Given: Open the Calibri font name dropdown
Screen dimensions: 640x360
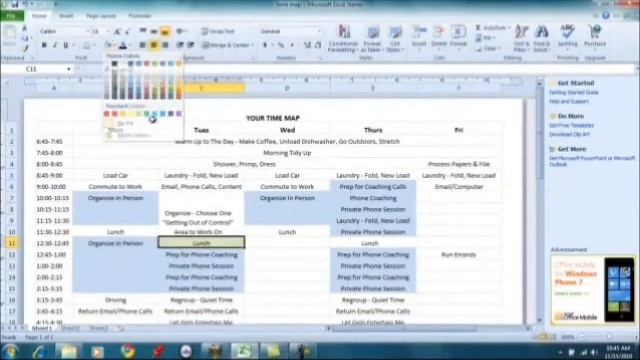Looking at the screenshot, I should [87, 31].
